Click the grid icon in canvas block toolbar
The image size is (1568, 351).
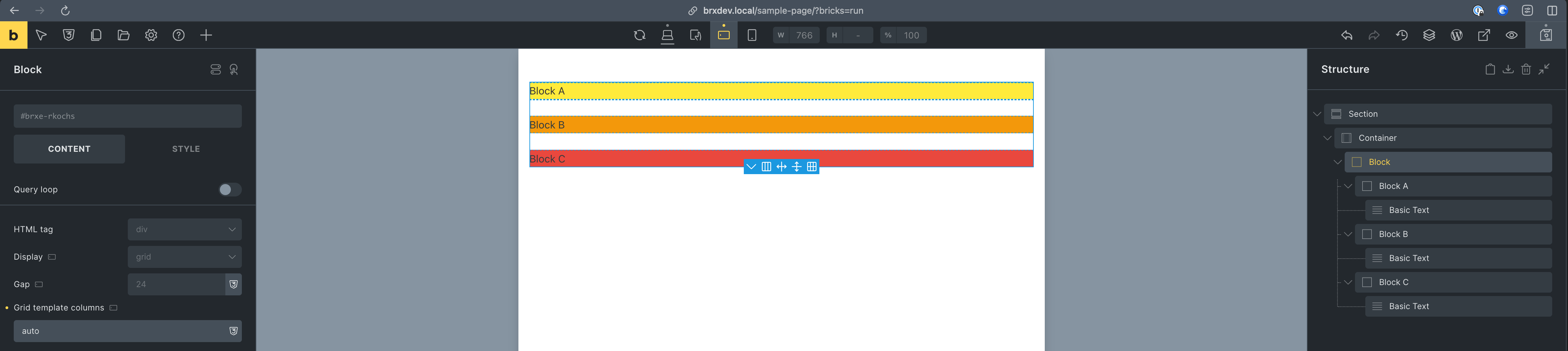coord(811,167)
